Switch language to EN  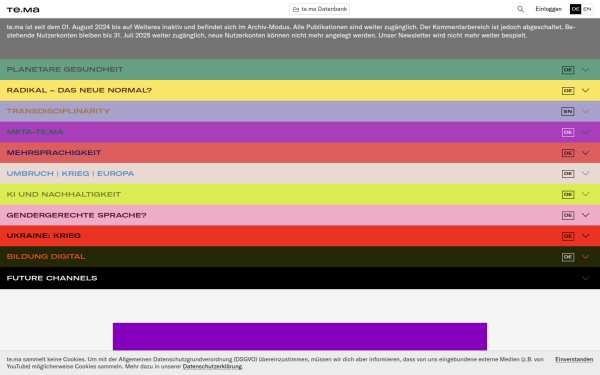587,9
